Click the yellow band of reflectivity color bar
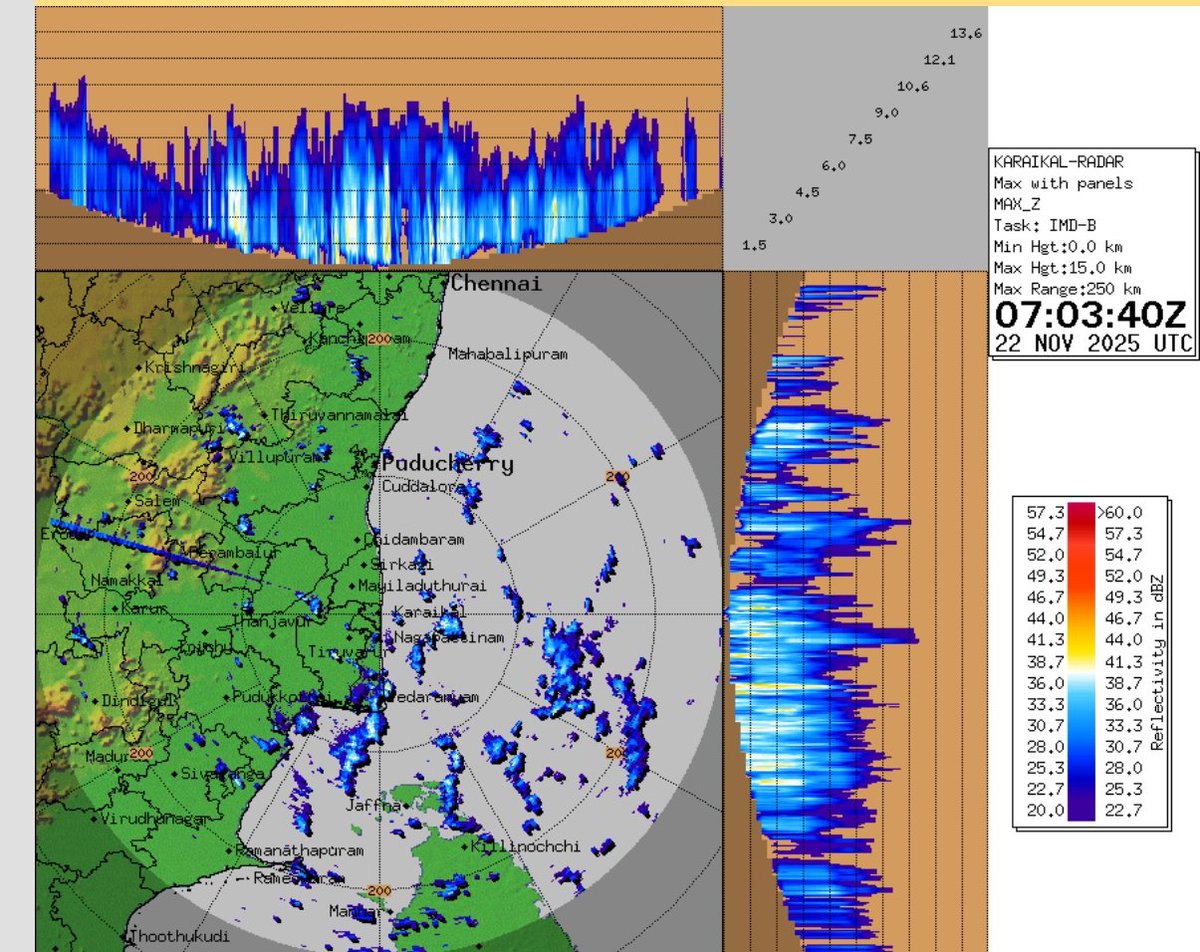Screen dimensions: 1200x952 coord(1082,650)
